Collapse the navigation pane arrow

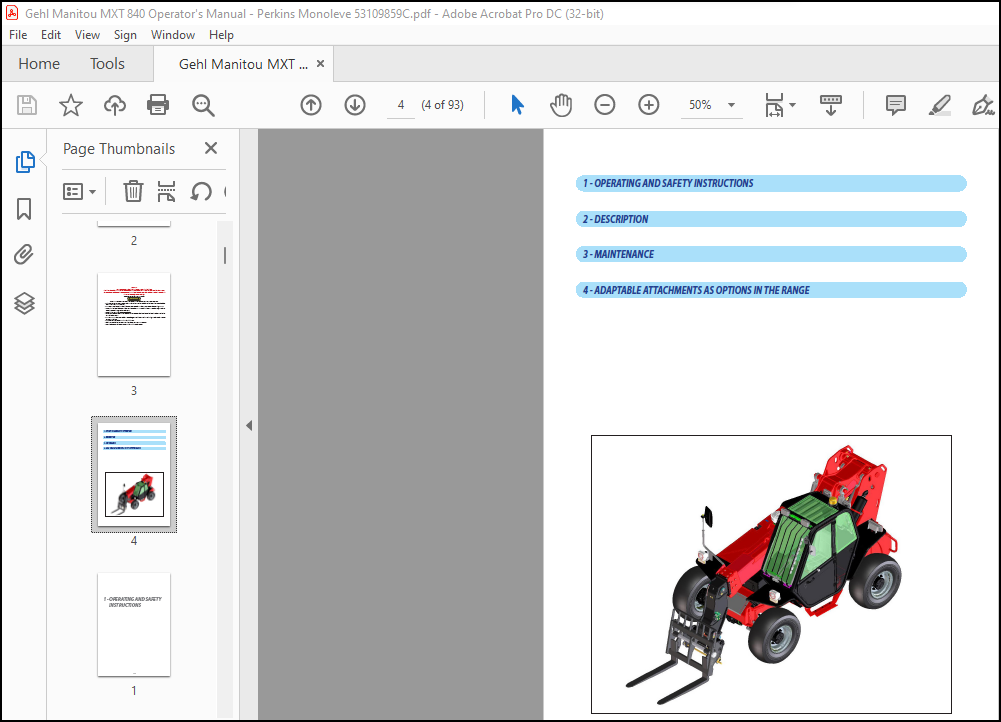[x=249, y=425]
